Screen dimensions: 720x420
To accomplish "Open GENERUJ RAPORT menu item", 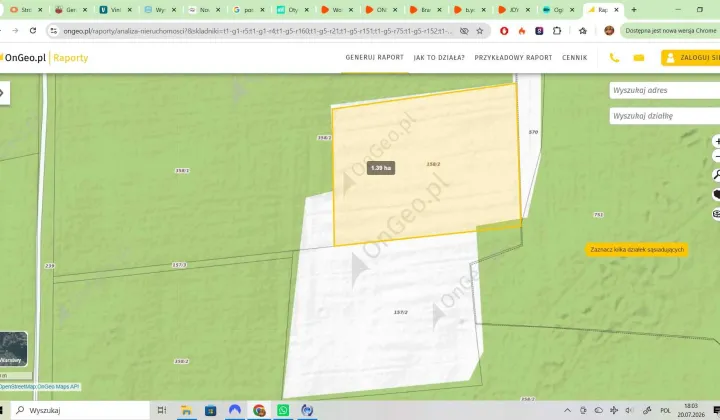I will pos(374,57).
